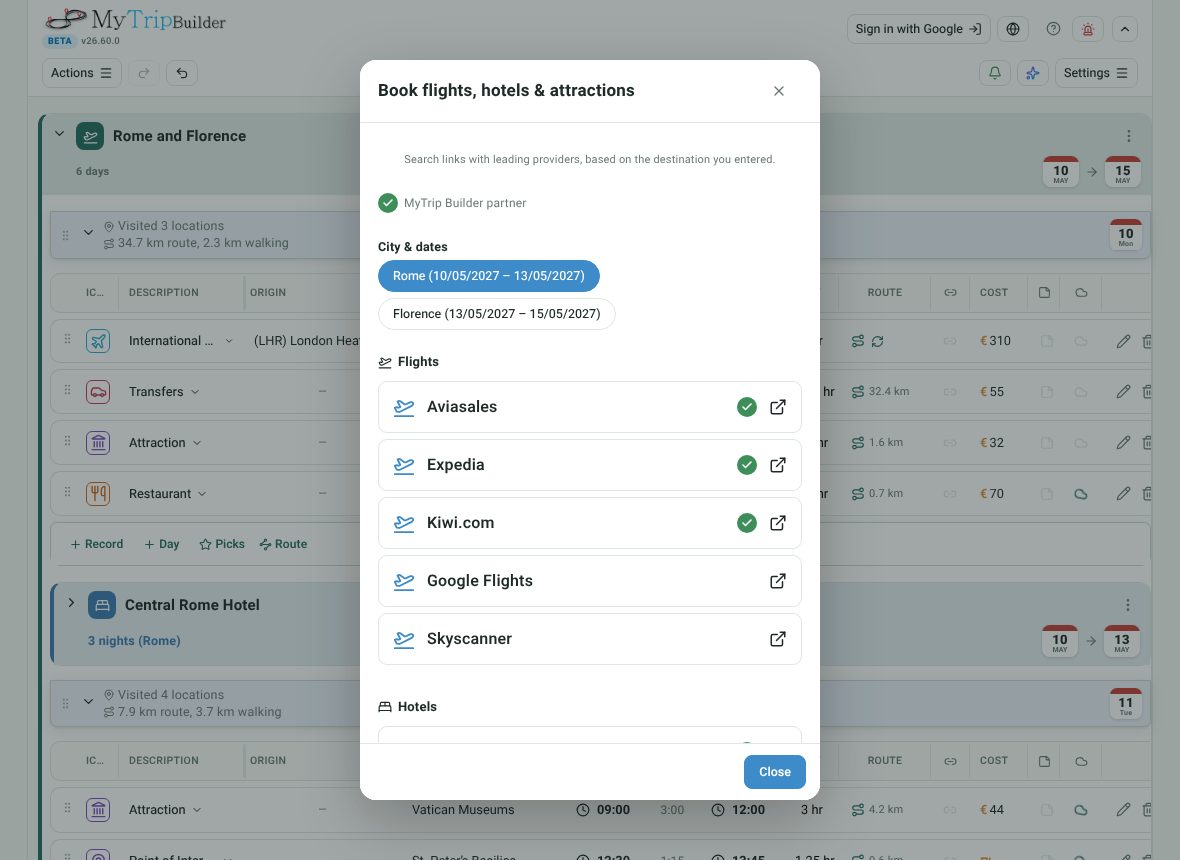Open International description dropdown
The image size is (1180, 860).
coord(229,341)
